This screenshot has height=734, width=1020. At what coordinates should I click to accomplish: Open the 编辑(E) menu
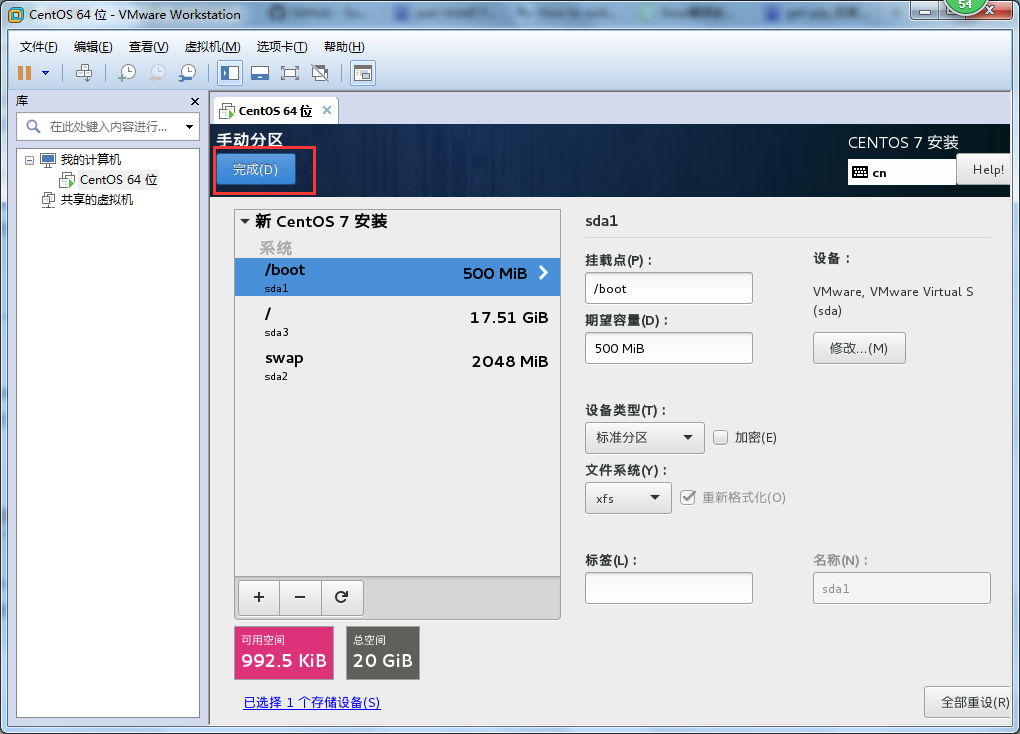93,47
